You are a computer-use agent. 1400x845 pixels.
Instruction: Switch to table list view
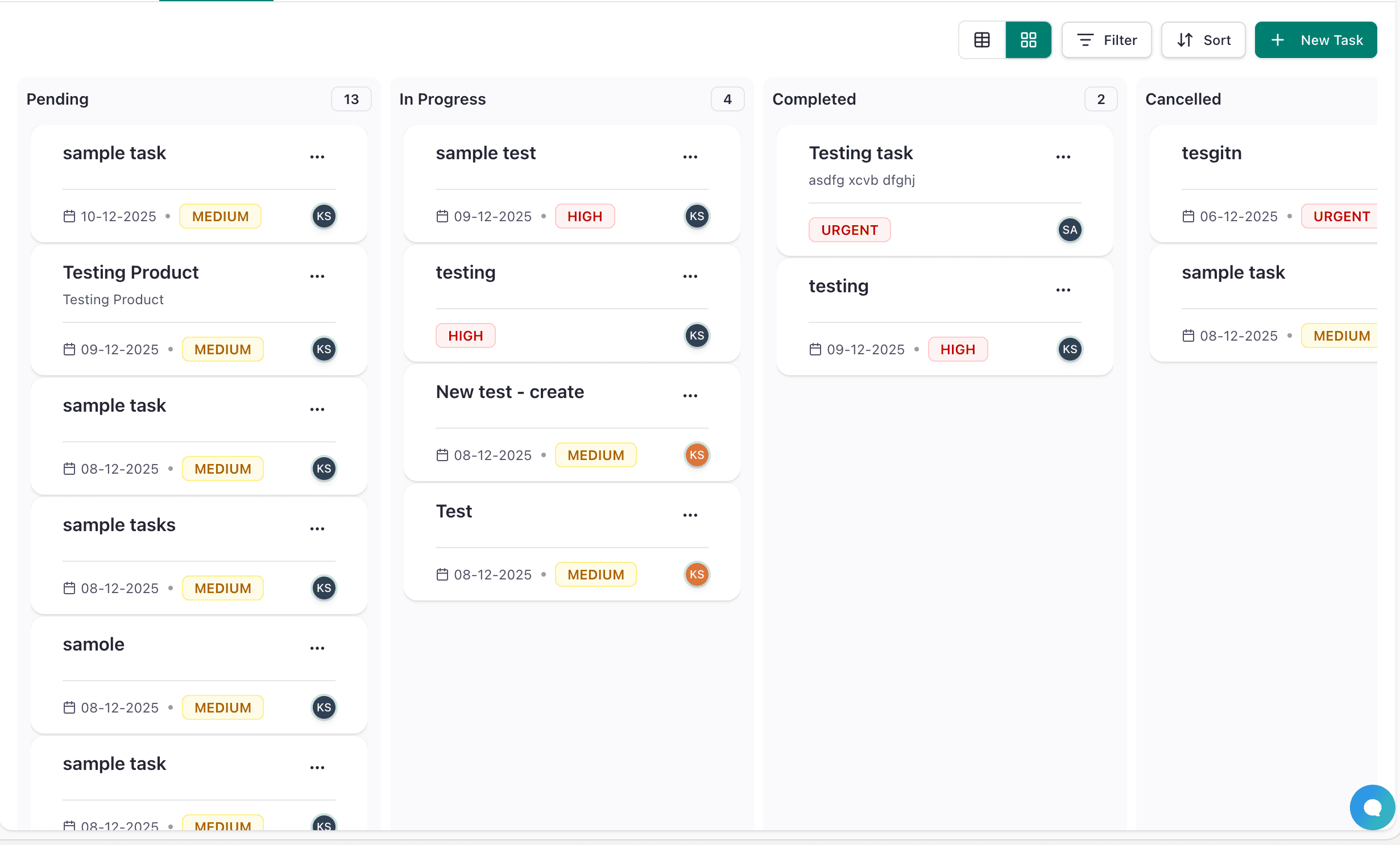pyautogui.click(x=982, y=40)
